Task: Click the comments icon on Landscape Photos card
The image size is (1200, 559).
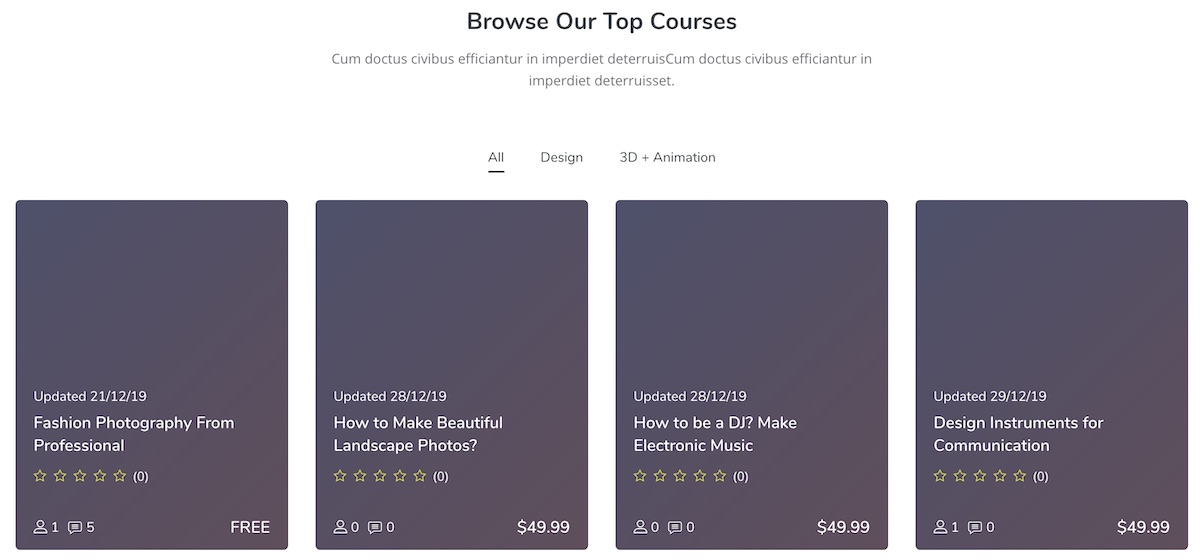Action: coord(375,527)
